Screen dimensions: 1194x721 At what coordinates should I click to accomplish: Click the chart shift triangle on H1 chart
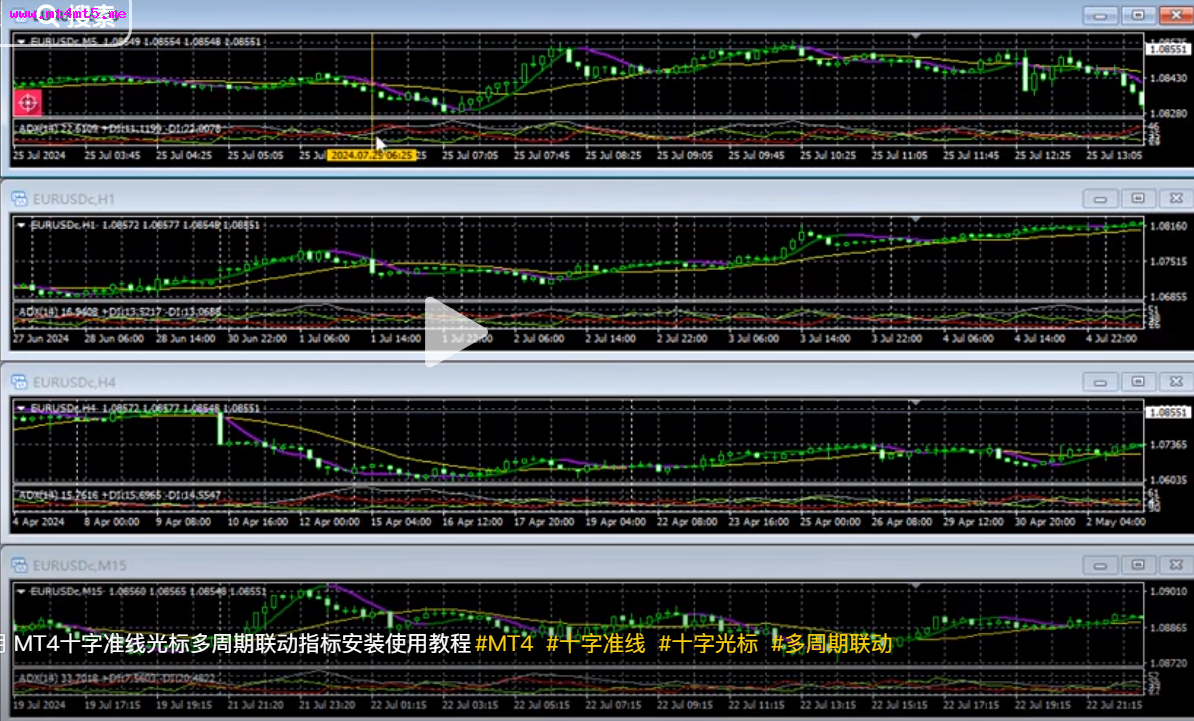point(916,219)
